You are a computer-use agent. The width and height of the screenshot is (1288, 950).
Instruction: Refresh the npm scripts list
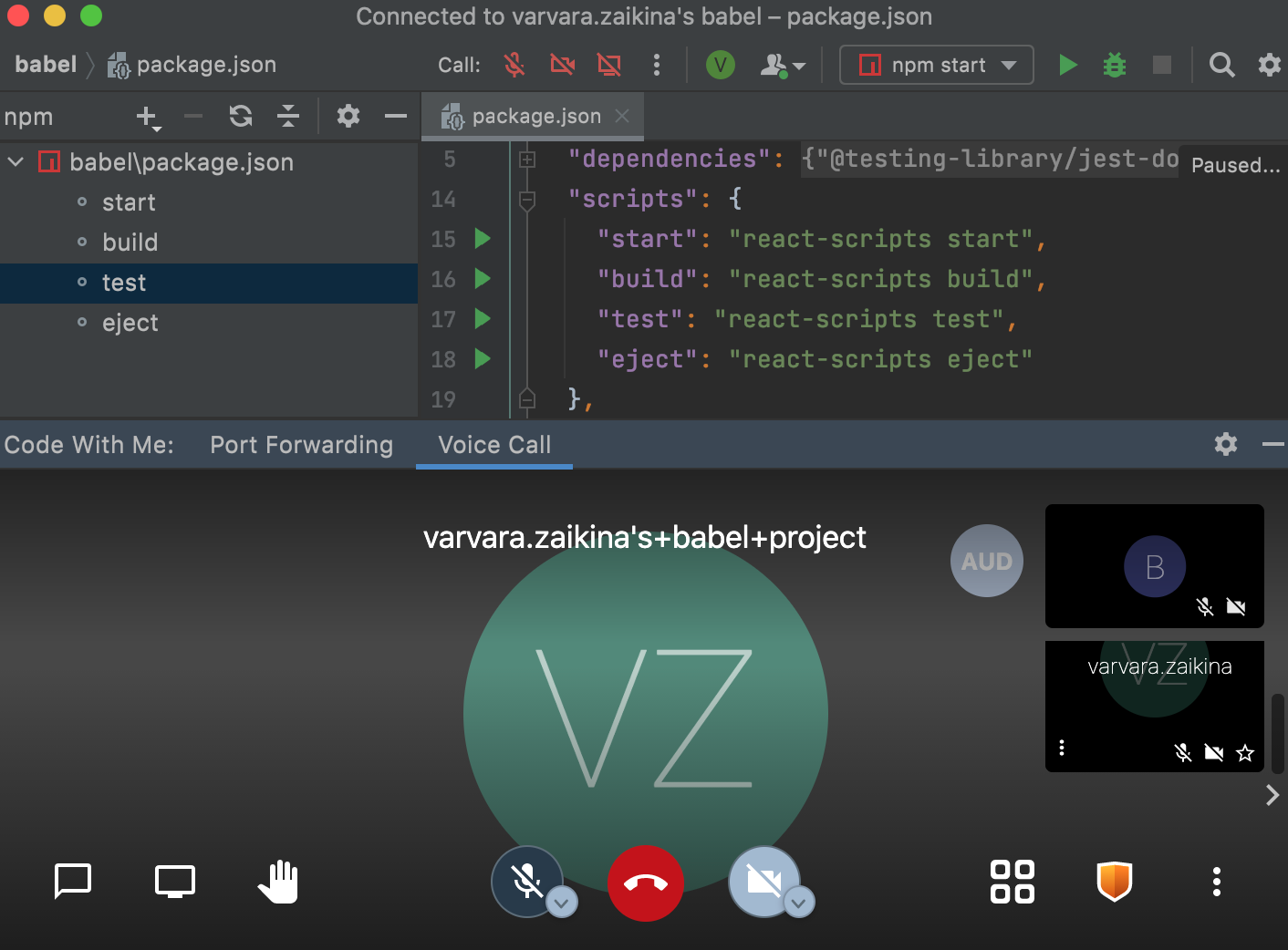[x=240, y=116]
